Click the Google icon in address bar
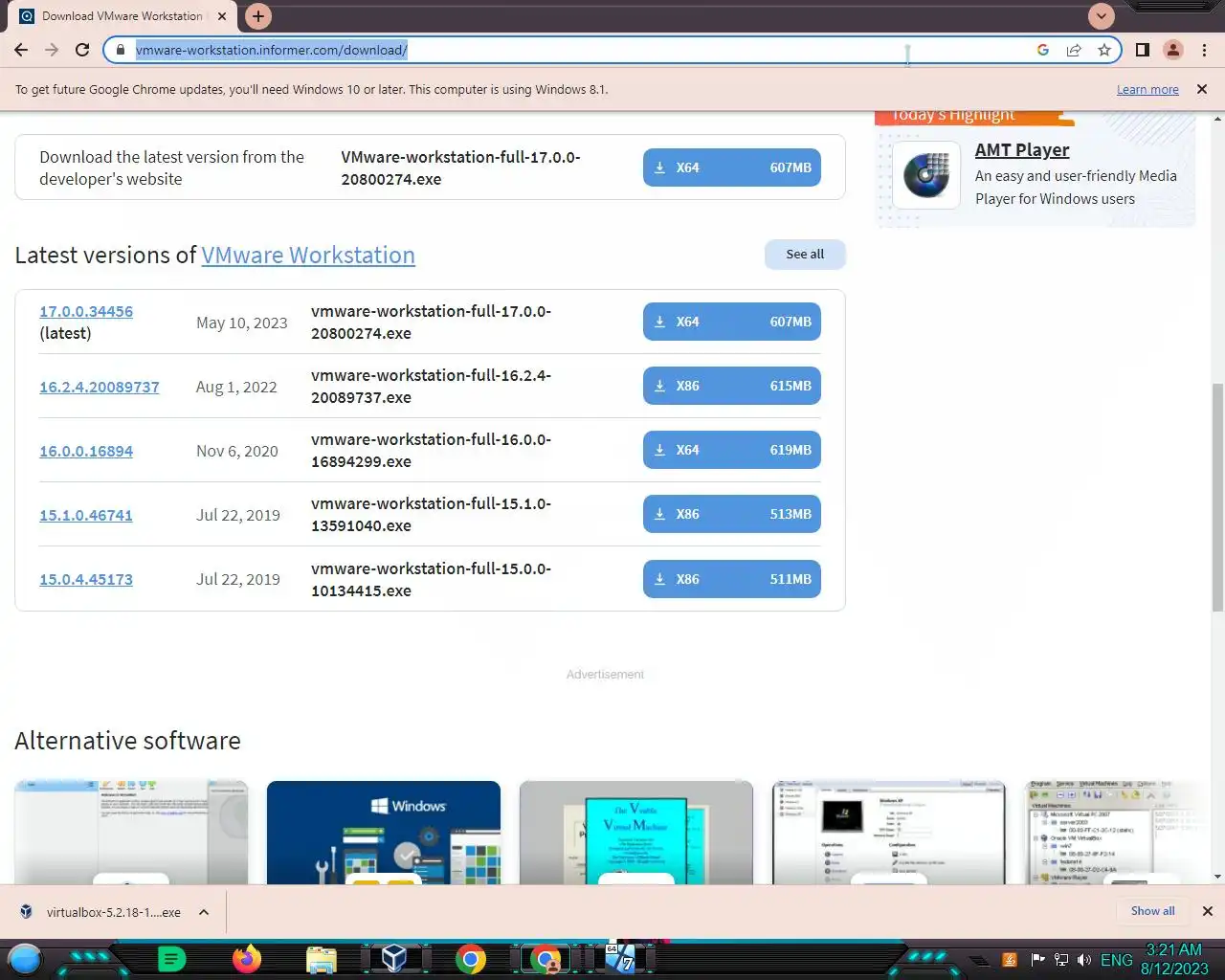The height and width of the screenshot is (980, 1225). 1043,50
